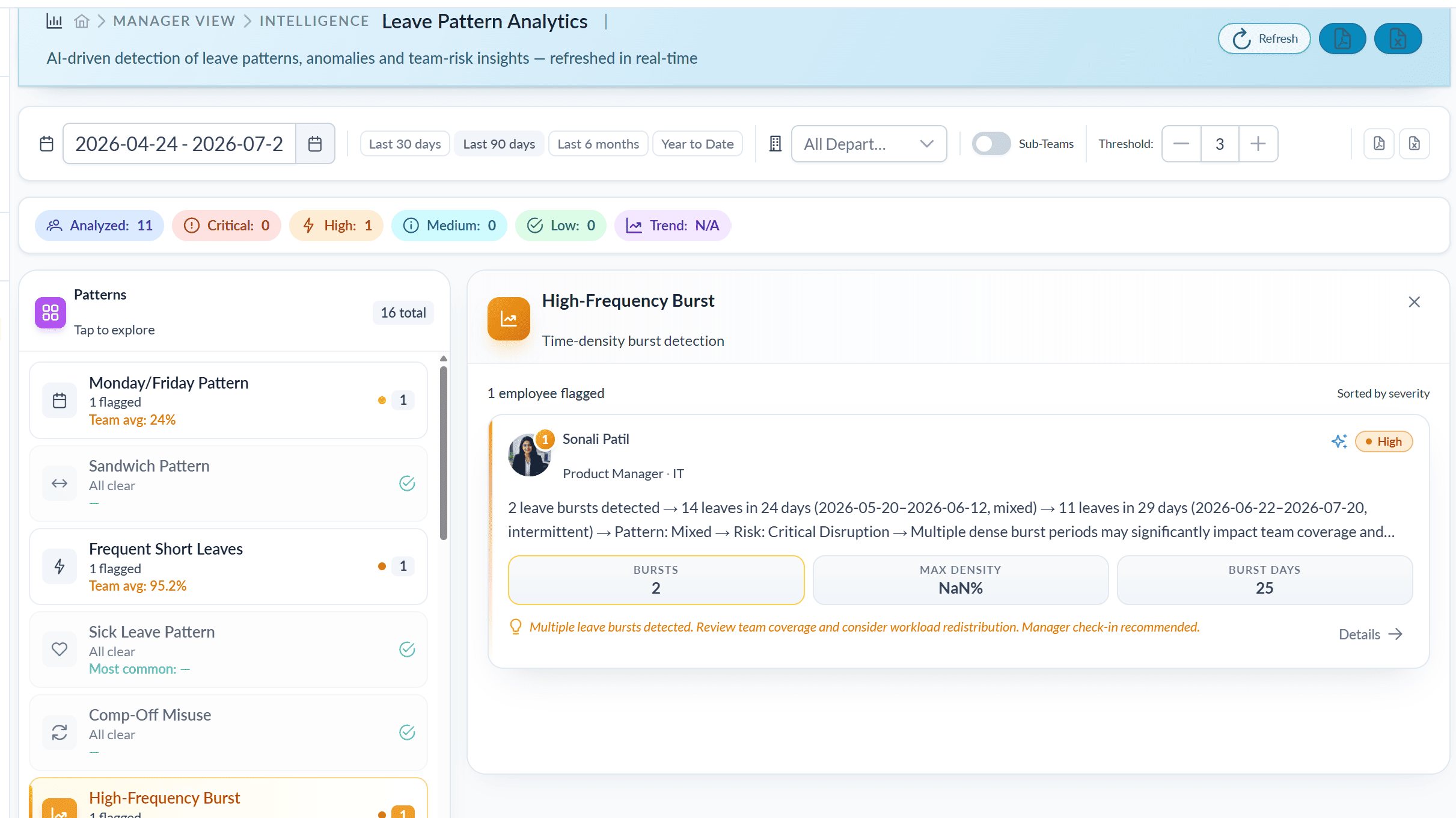Click small Excel export icon in filter bar
Screen dimensions: 1456x818
(x=1415, y=144)
